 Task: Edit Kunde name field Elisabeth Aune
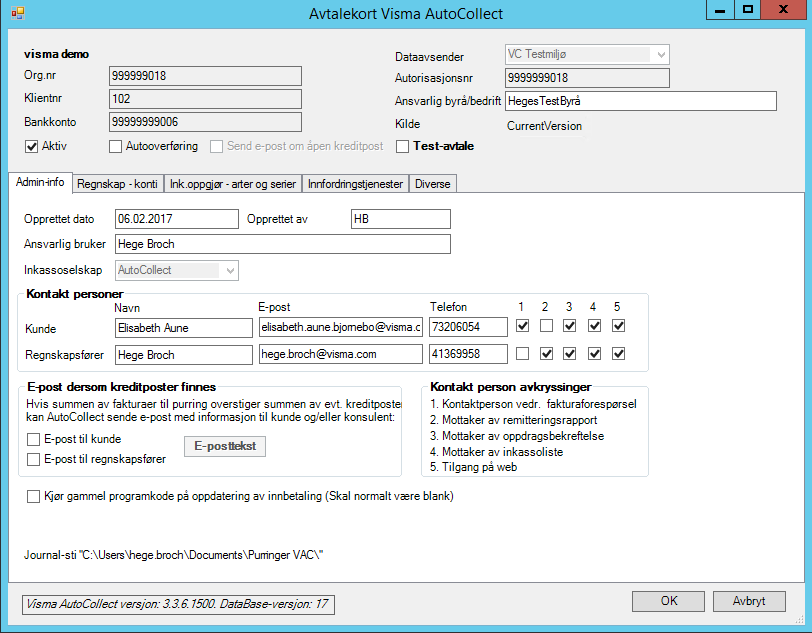184,328
